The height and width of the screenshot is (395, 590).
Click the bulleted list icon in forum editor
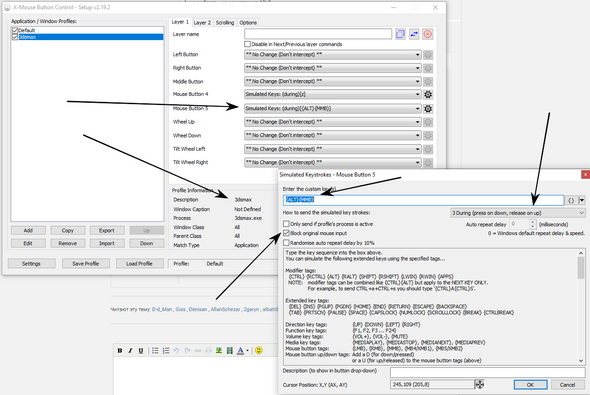point(155,351)
